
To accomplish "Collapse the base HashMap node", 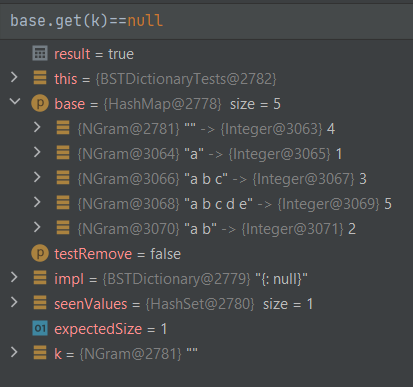I will point(15,102).
